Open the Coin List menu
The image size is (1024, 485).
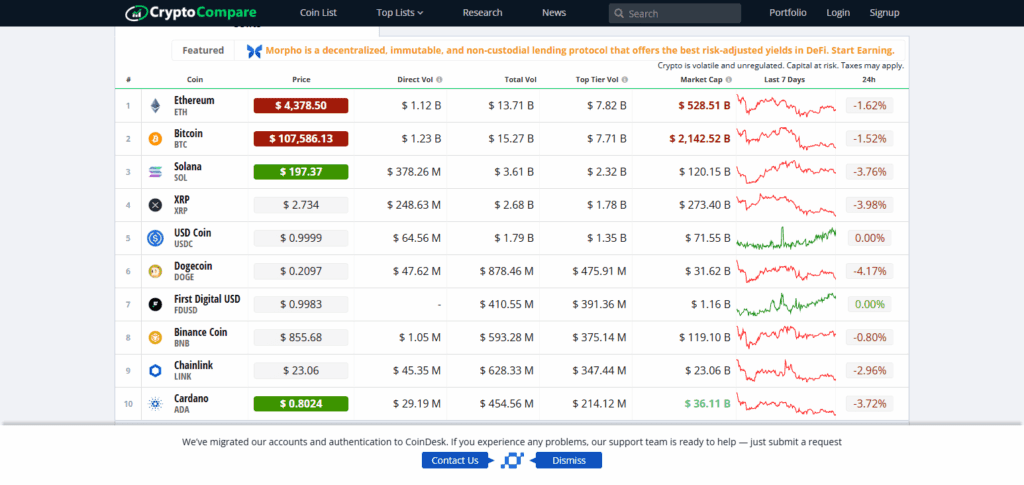pyautogui.click(x=318, y=12)
